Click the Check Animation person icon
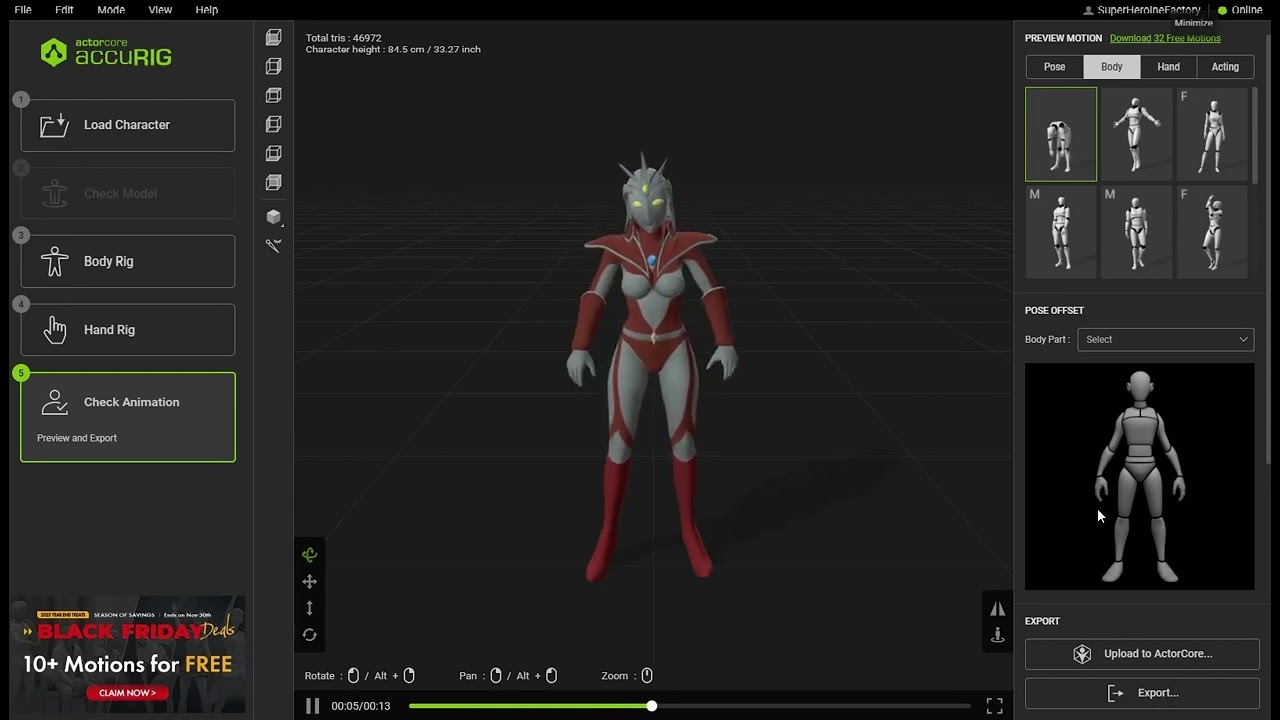The height and width of the screenshot is (720, 1280). coord(55,402)
